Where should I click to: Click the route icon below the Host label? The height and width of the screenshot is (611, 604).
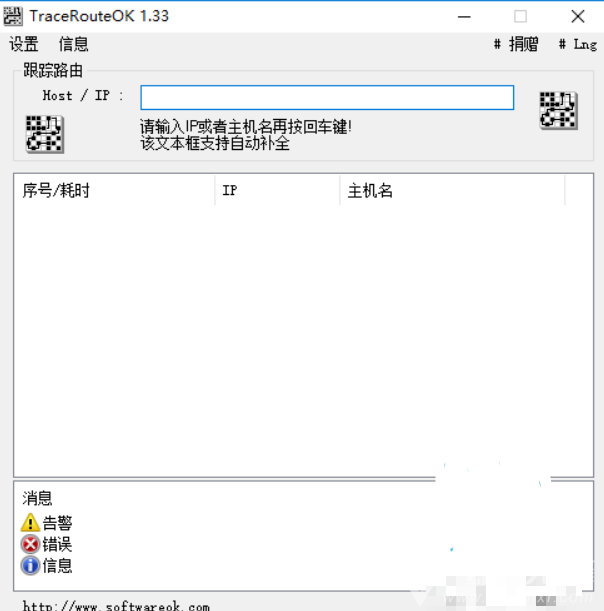coord(45,134)
